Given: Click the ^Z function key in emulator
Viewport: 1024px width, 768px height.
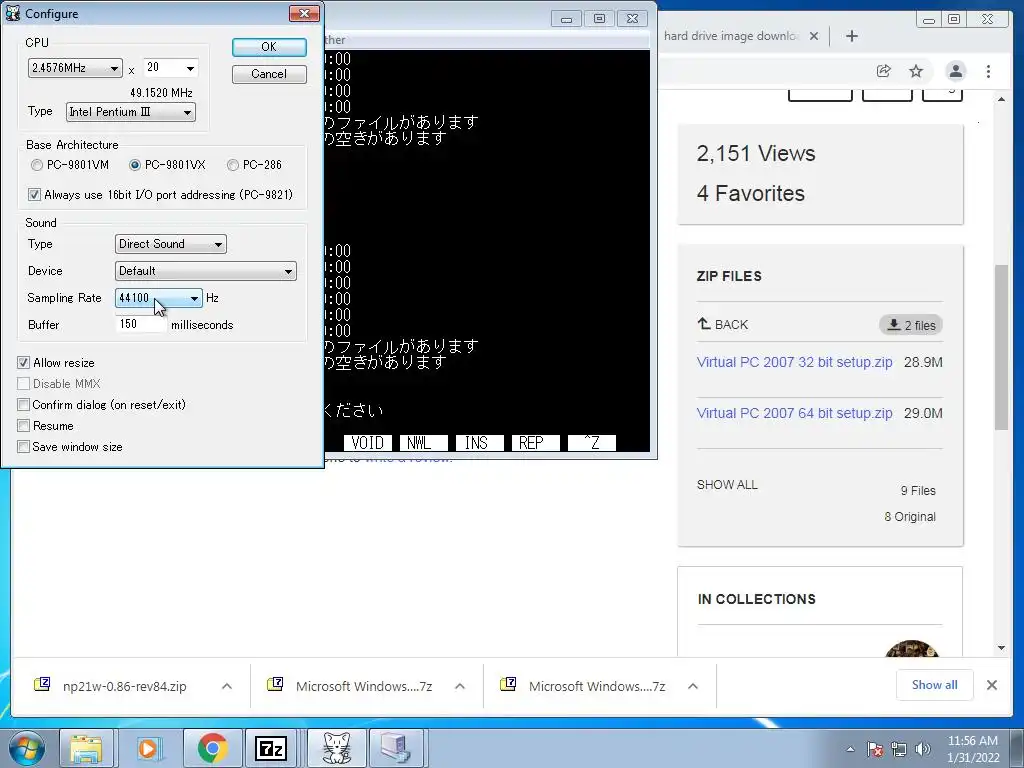Looking at the screenshot, I should pyautogui.click(x=592, y=443).
